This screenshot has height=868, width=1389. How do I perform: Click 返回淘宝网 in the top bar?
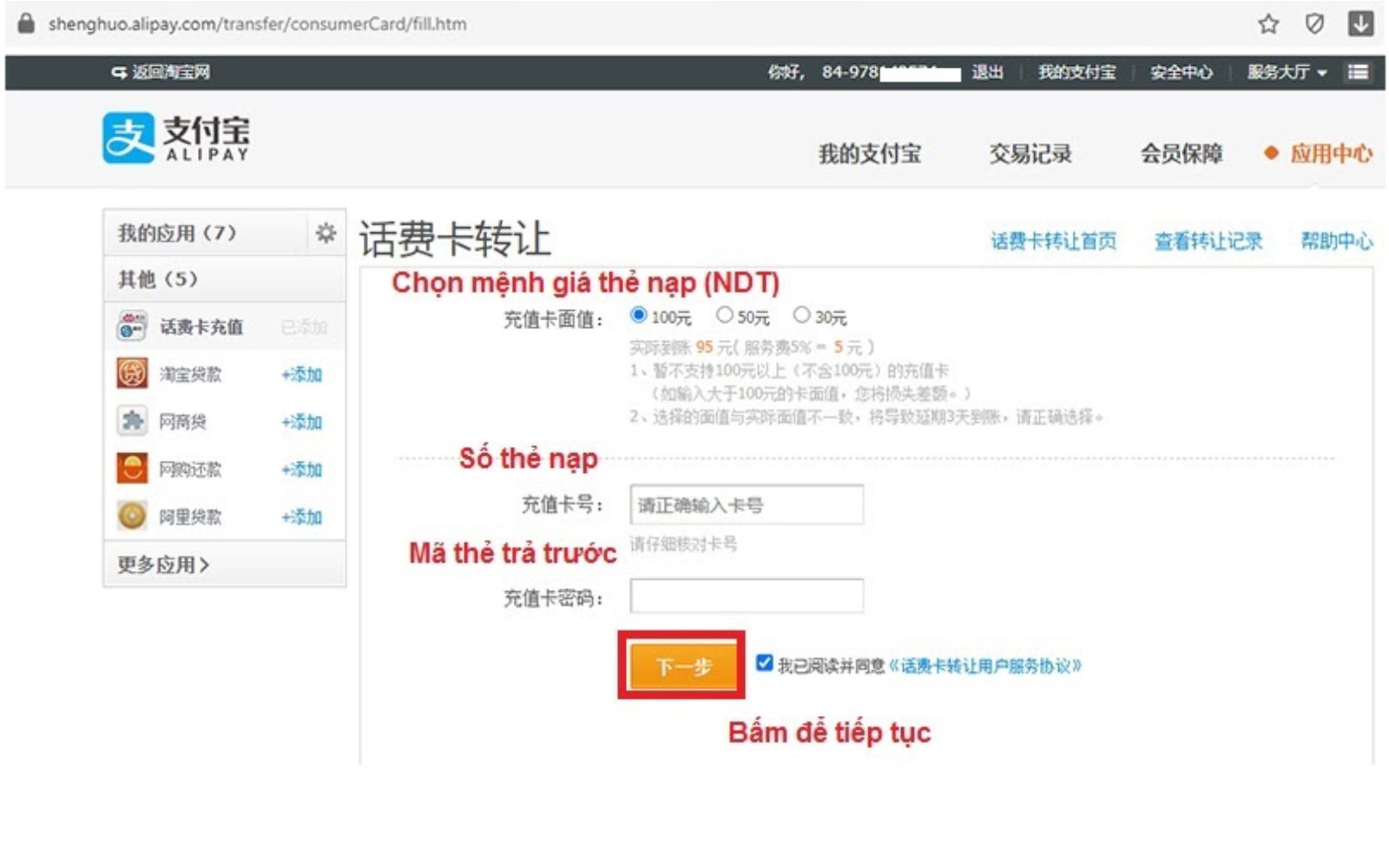click(x=161, y=72)
